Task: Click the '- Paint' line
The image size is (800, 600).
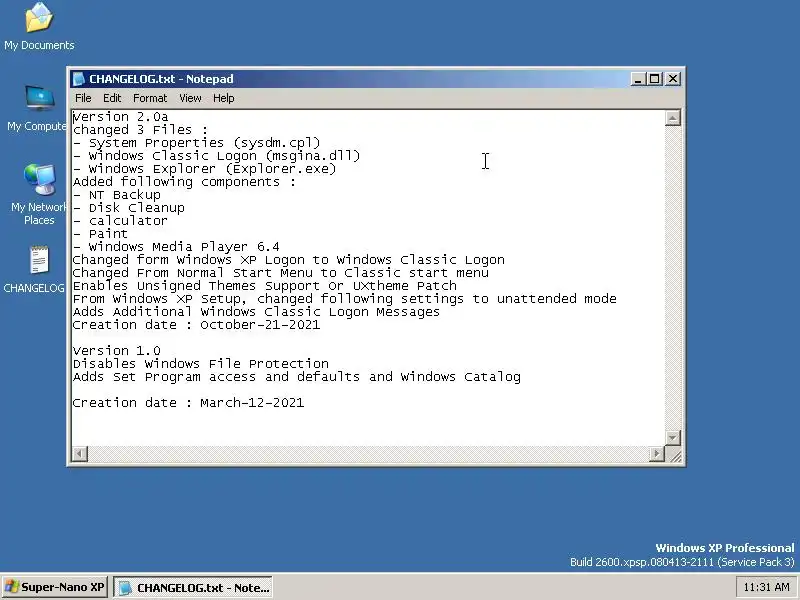Action: (101, 234)
